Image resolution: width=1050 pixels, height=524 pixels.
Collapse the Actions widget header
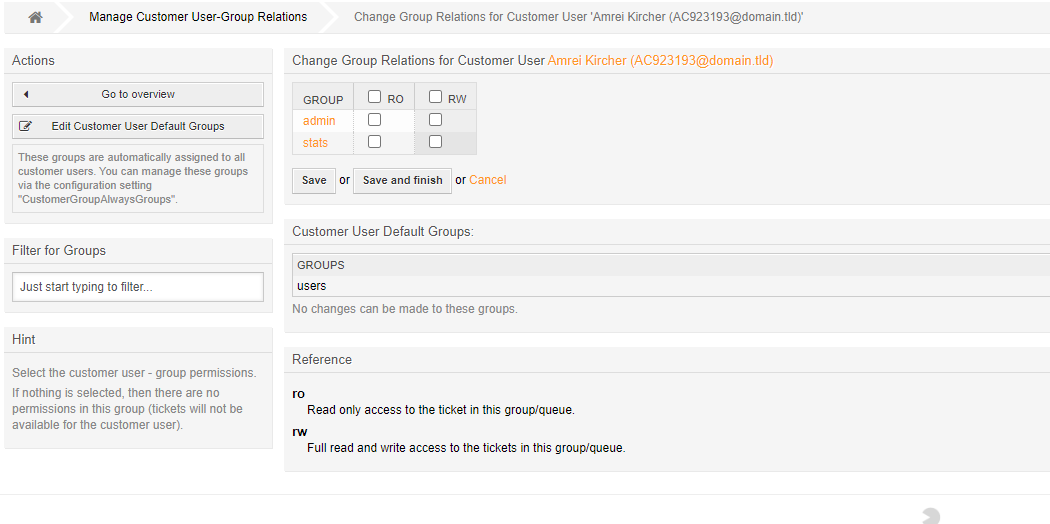point(138,61)
